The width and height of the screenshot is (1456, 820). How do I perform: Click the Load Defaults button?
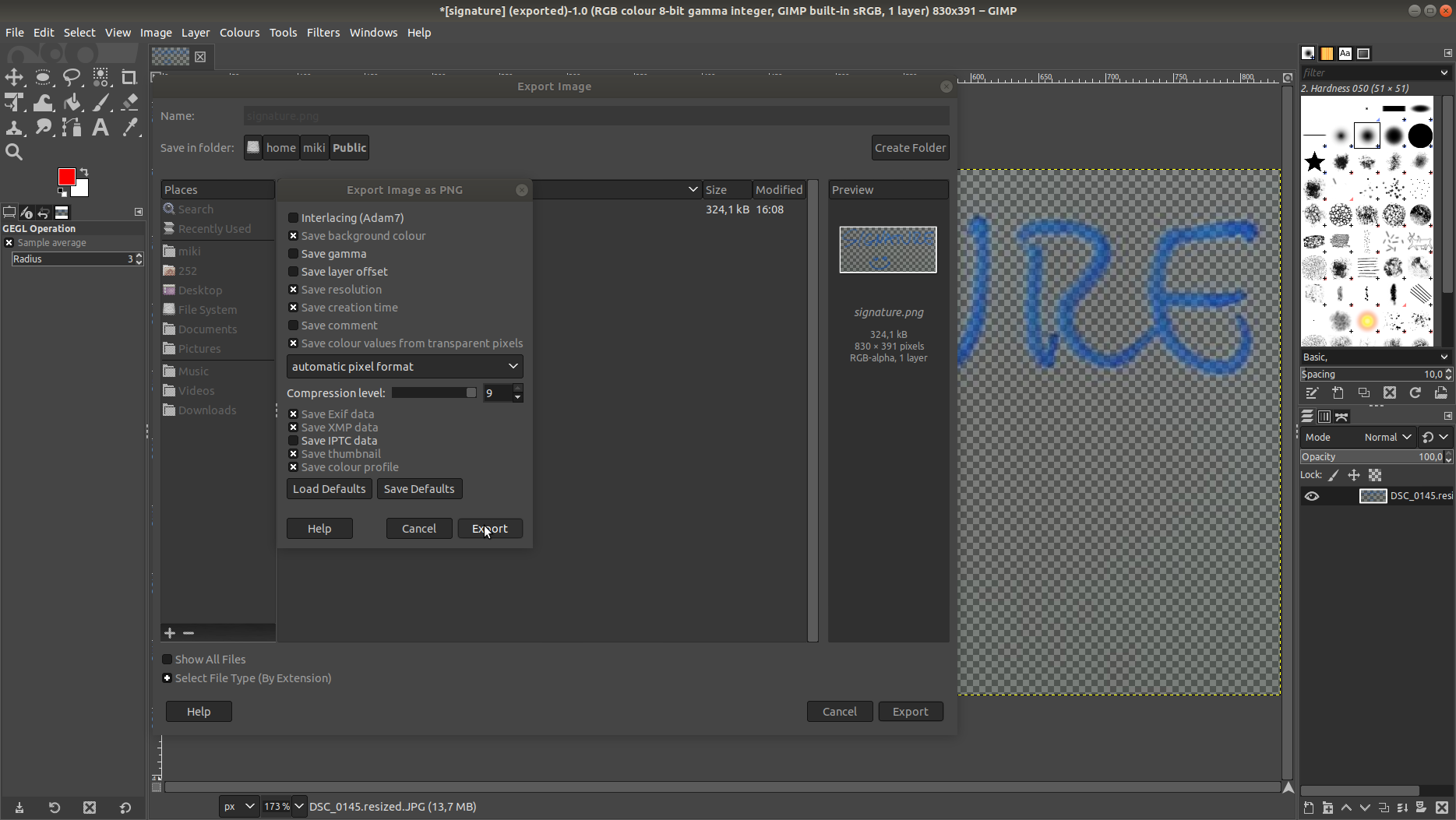pyautogui.click(x=329, y=489)
